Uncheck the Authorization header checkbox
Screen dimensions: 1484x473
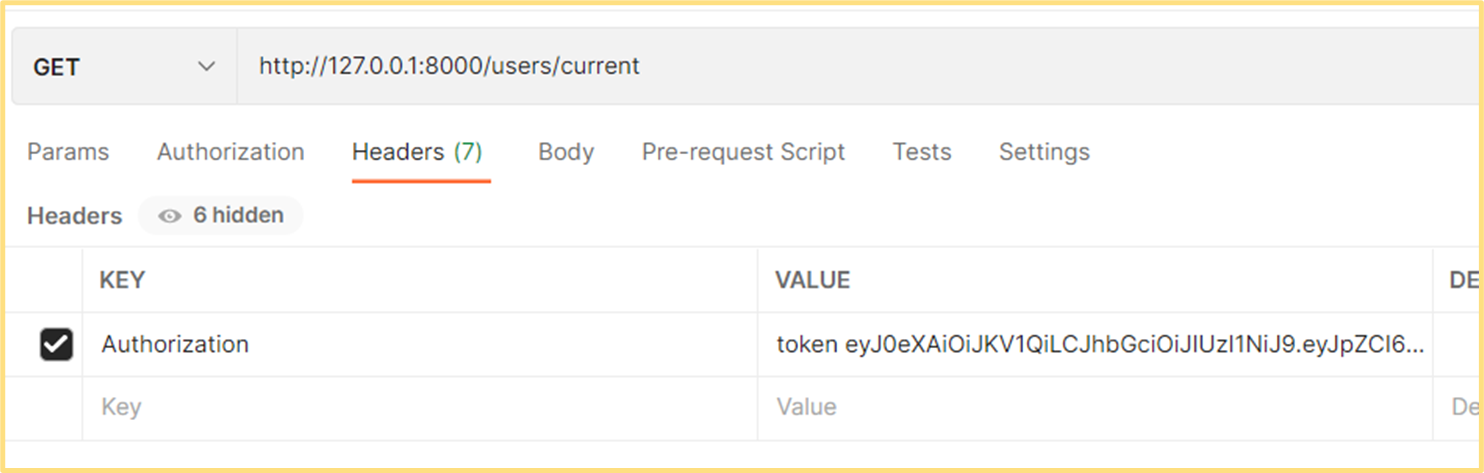(x=56, y=345)
